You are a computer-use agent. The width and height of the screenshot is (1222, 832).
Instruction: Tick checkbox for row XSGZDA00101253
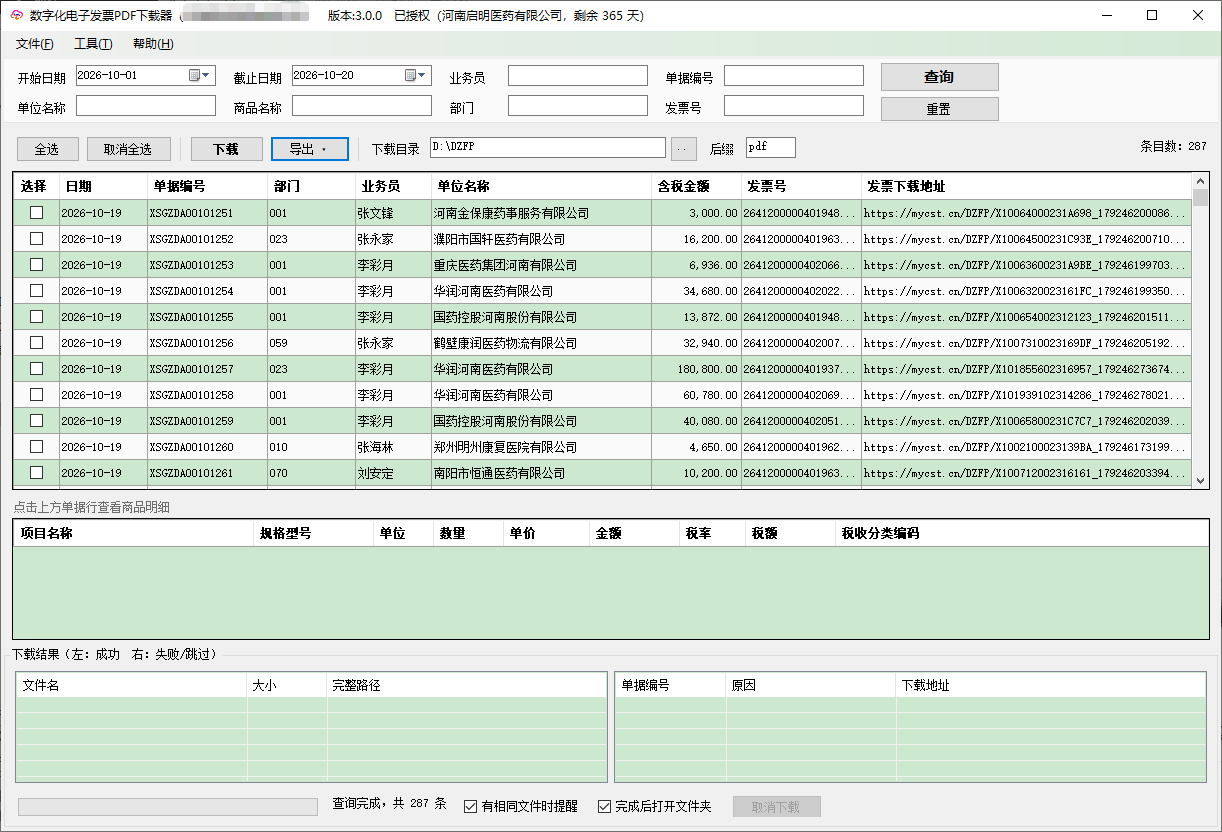(x=36, y=265)
